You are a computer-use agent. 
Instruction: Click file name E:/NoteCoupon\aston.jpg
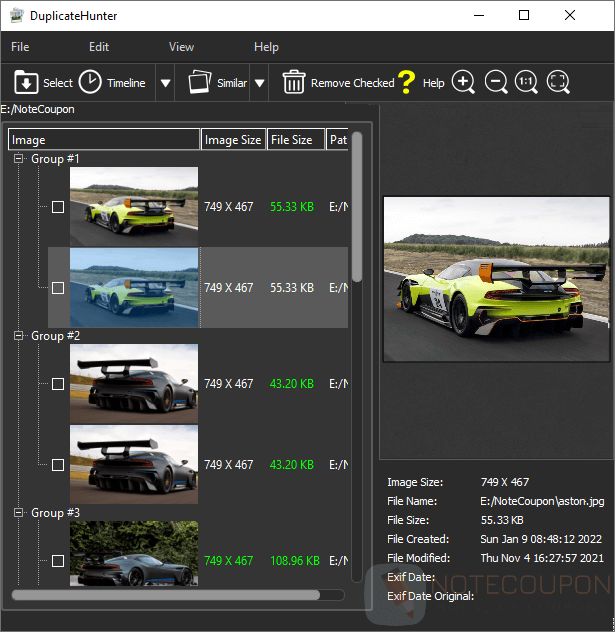(x=542, y=501)
